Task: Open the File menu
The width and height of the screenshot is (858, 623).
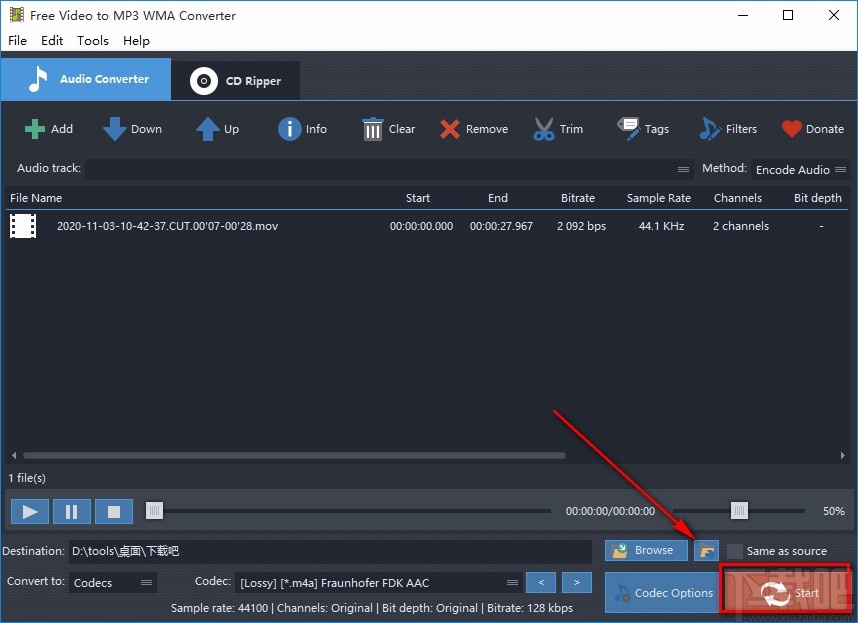Action: pos(18,40)
